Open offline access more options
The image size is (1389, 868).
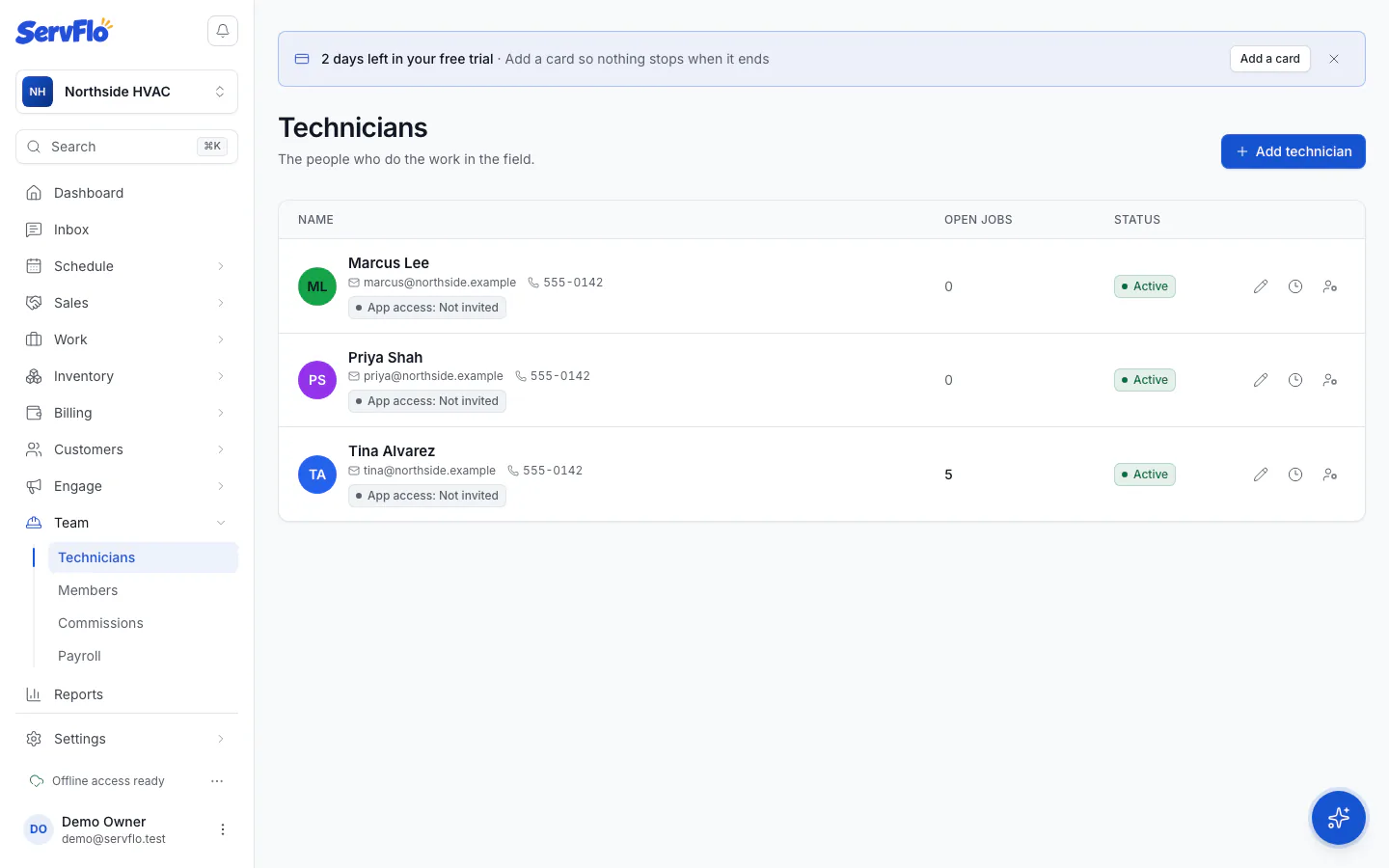click(217, 781)
